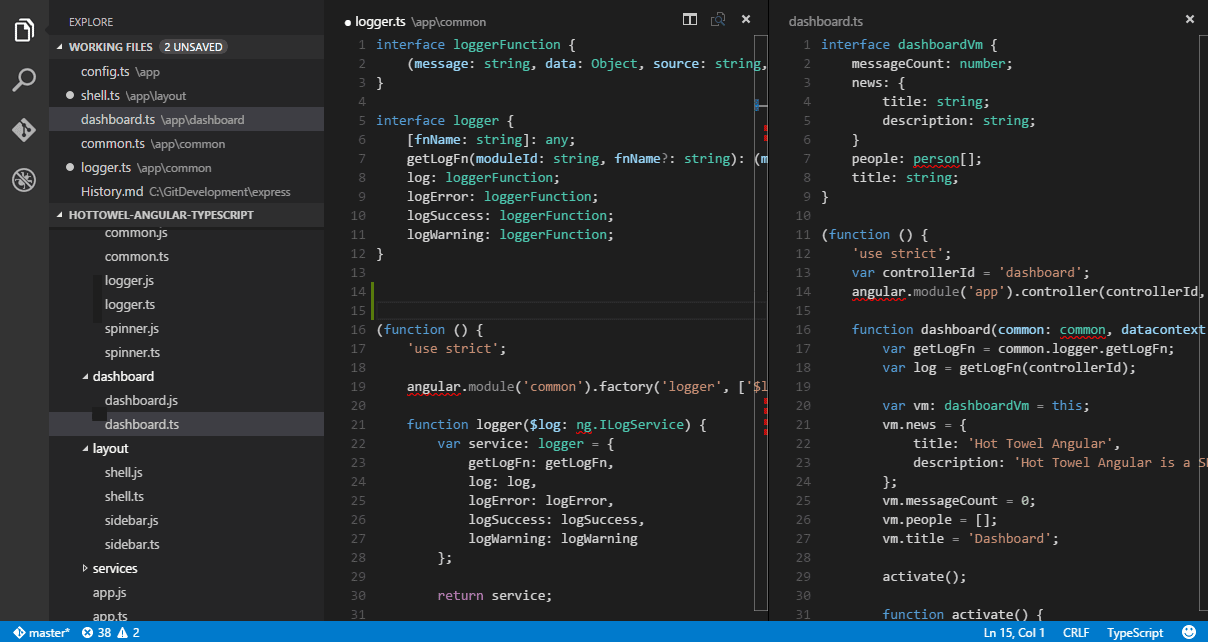Open preview using the preview icon
The height and width of the screenshot is (642, 1208).
click(717, 18)
